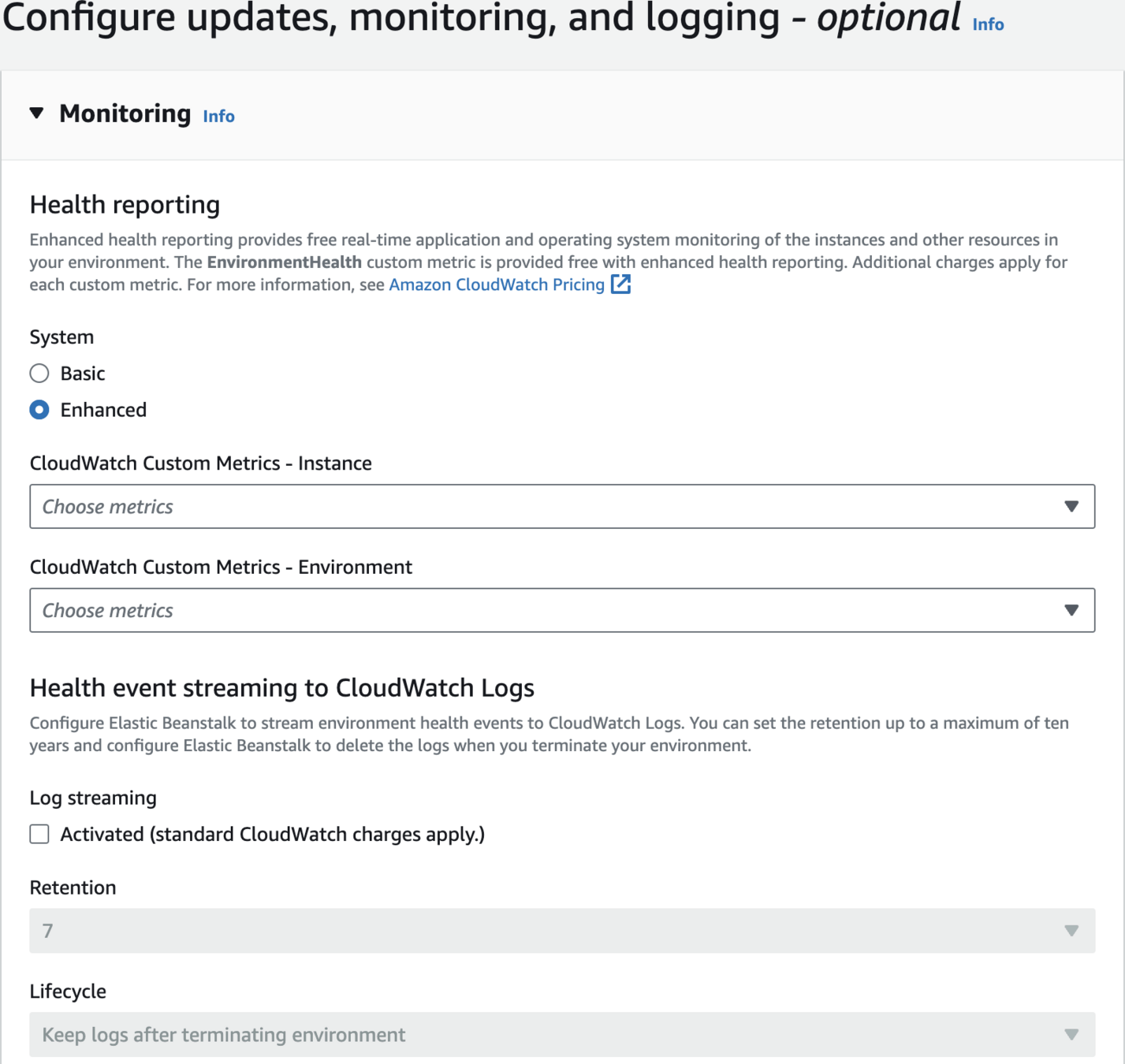Click Choose metrics placeholder under Custom Metrics - Instance
The width and height of the screenshot is (1125, 1064).
coord(108,507)
